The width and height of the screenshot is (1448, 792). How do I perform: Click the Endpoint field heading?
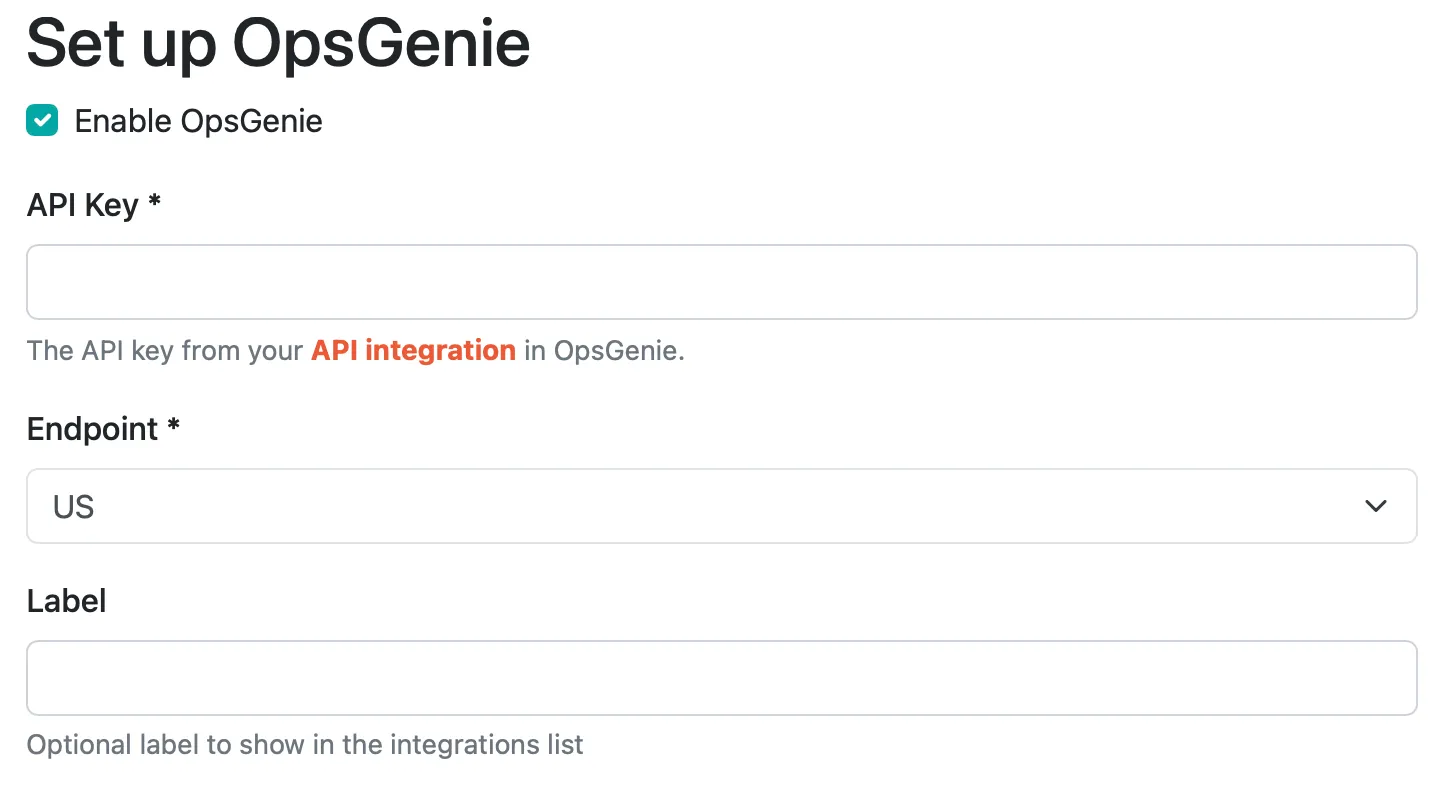click(101, 428)
